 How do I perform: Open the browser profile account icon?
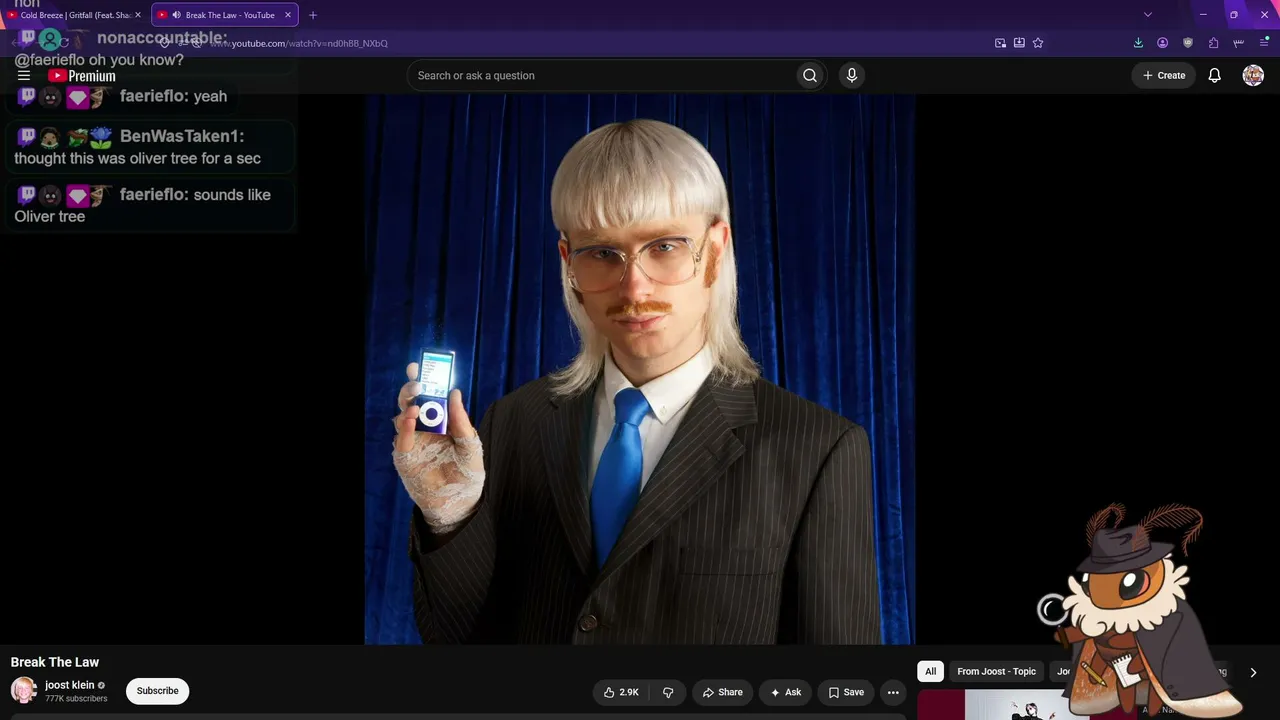pyautogui.click(x=1163, y=43)
